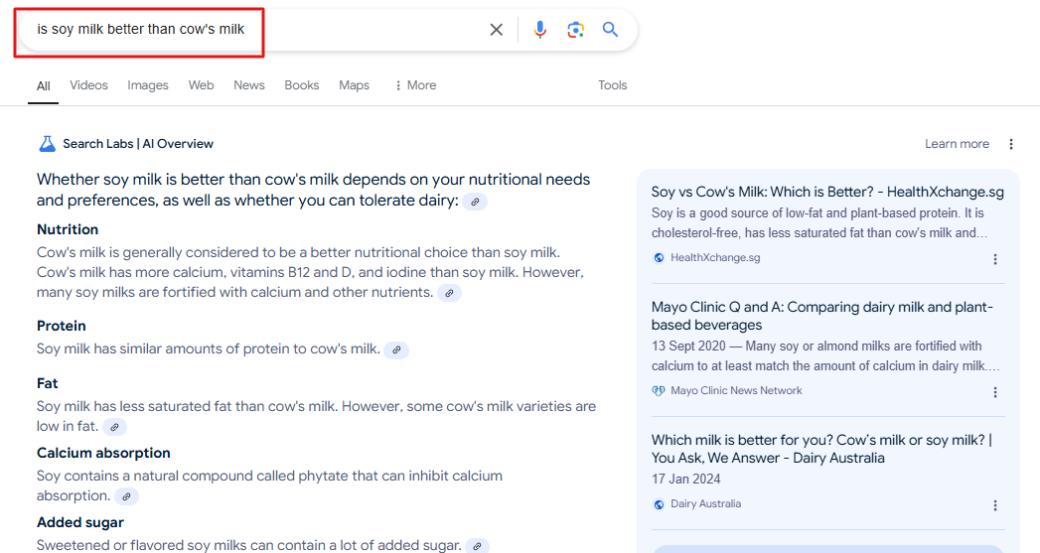The height and width of the screenshot is (553, 1040).
Task: Click the 'Fat' heading
Action: click(47, 383)
